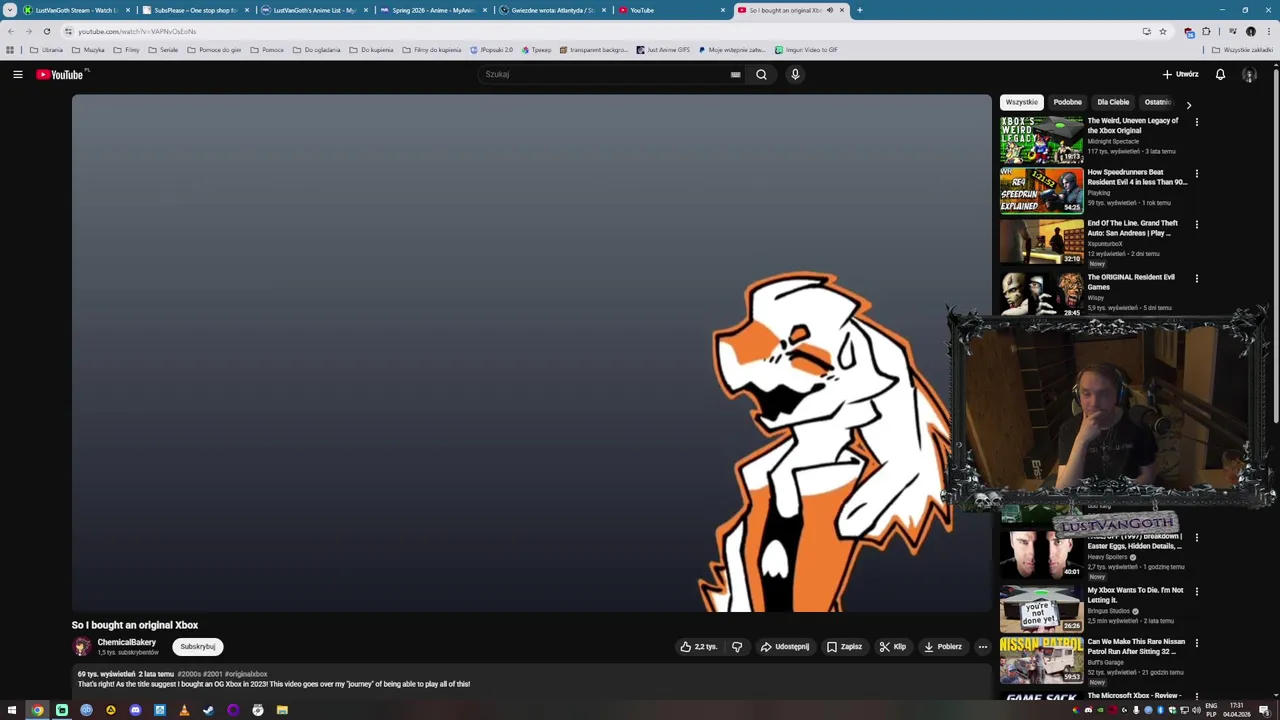Viewport: 1280px width, 720px height.
Task: Open the taskbar clock showing 17:31
Action: (1237, 710)
